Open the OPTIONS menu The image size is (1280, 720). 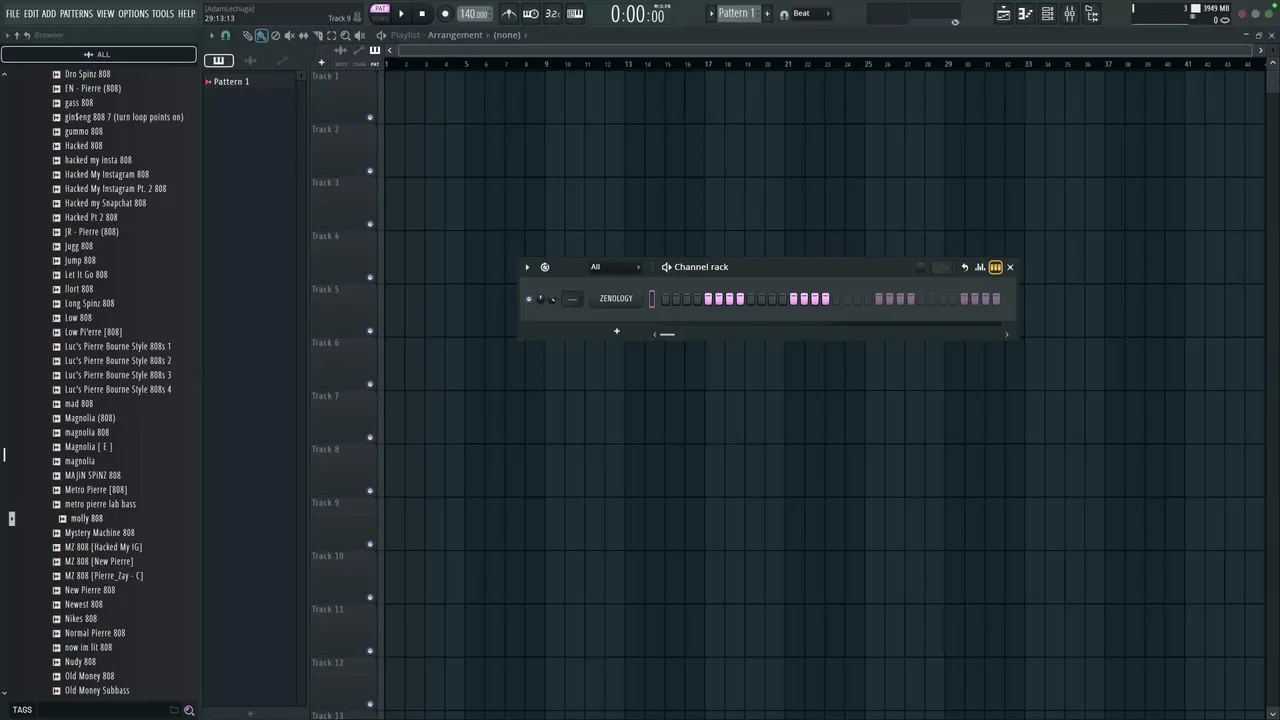[133, 14]
